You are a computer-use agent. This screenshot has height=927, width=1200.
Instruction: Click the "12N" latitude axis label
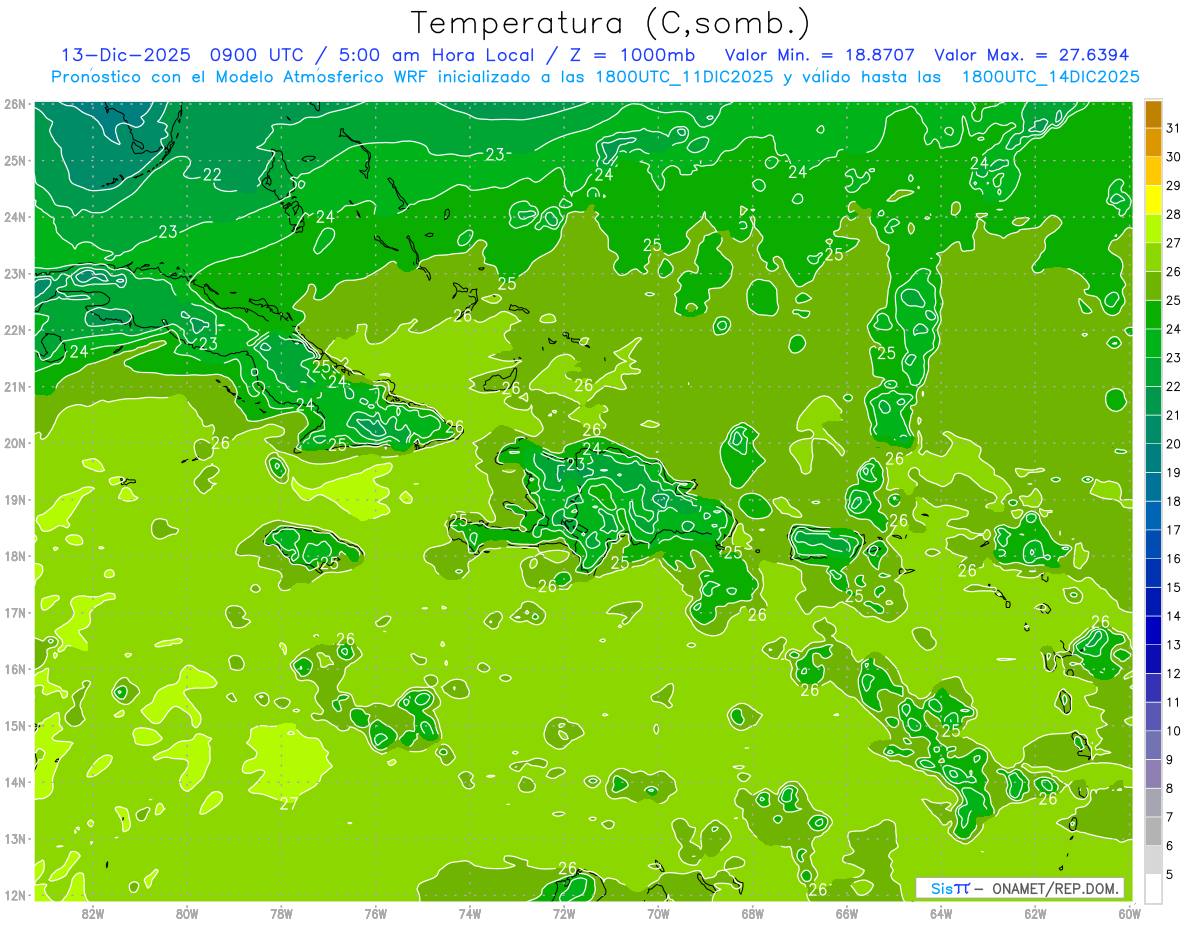click(15, 895)
